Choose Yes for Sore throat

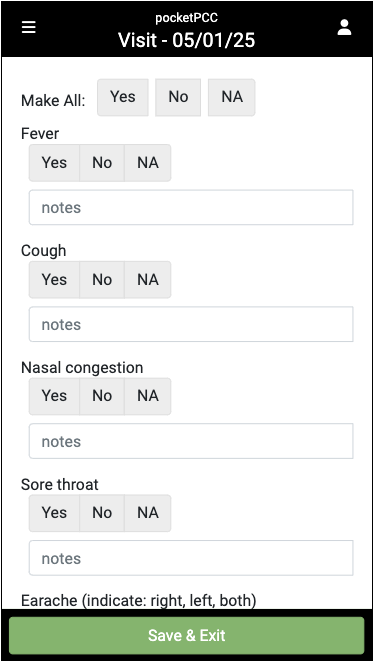tap(54, 513)
